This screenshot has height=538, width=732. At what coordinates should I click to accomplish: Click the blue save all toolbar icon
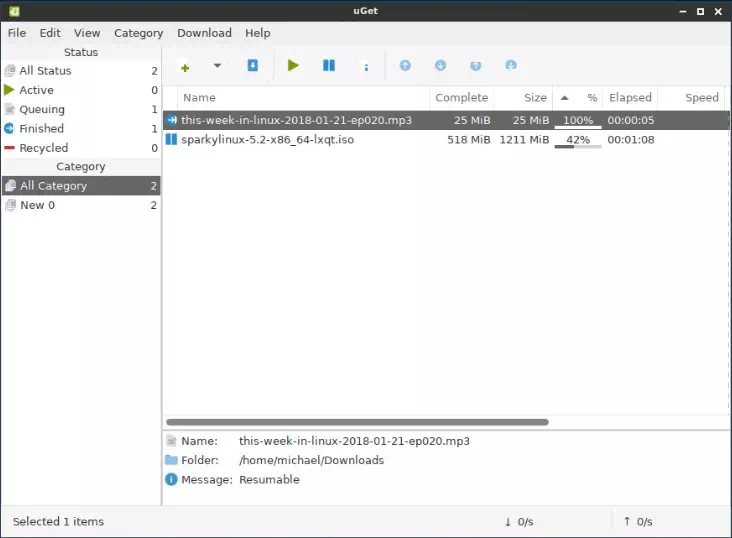click(253, 66)
